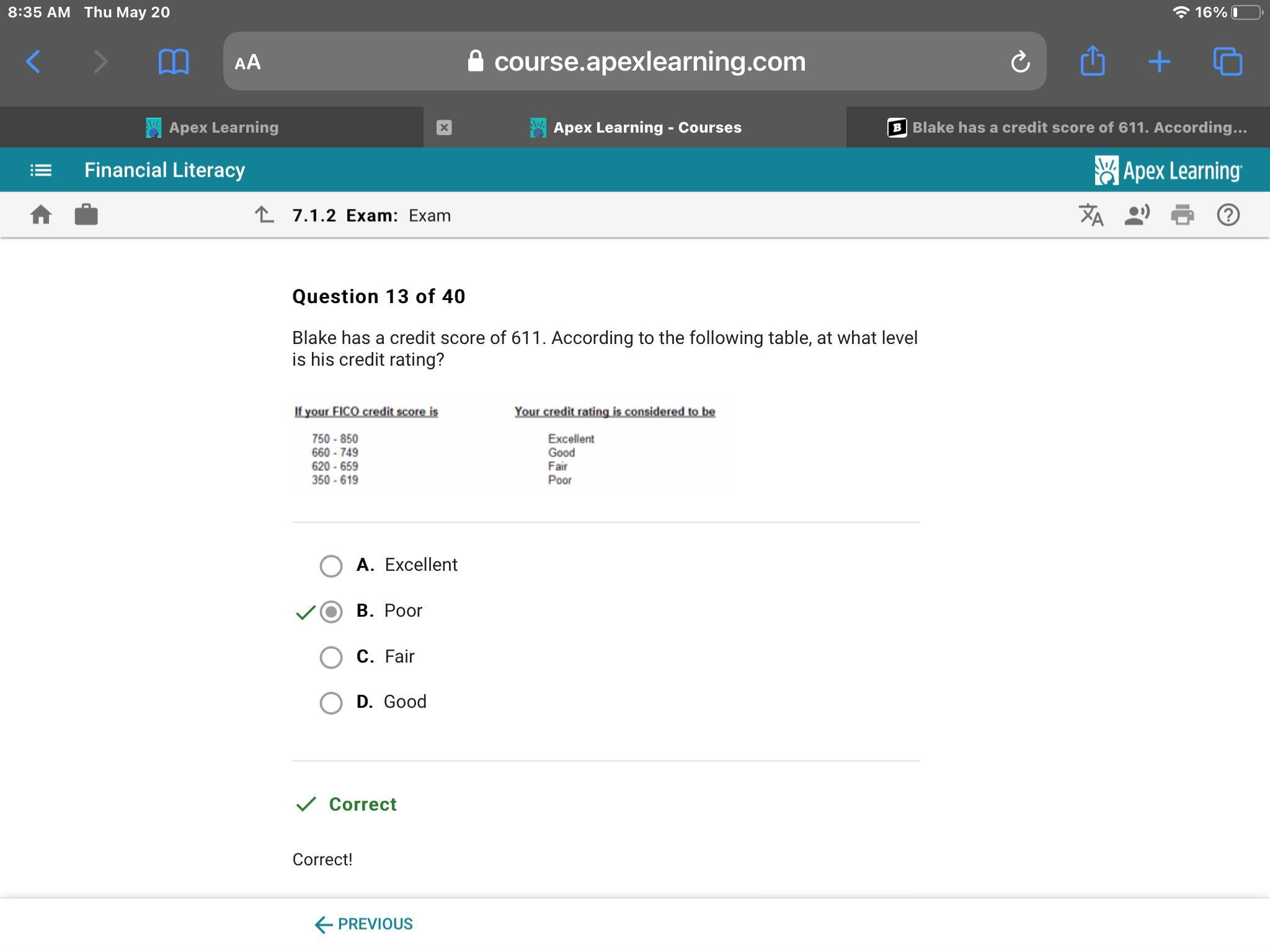This screenshot has width=1270, height=952.
Task: Switch to the first Apex Learning tab
Action: tap(211, 128)
